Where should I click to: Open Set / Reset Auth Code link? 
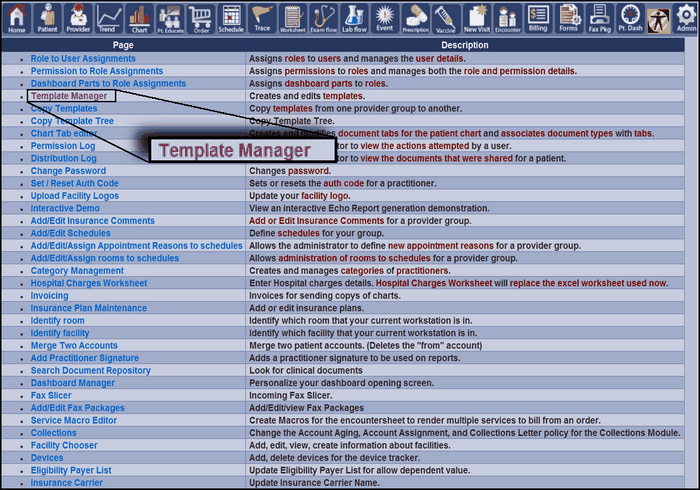75,183
